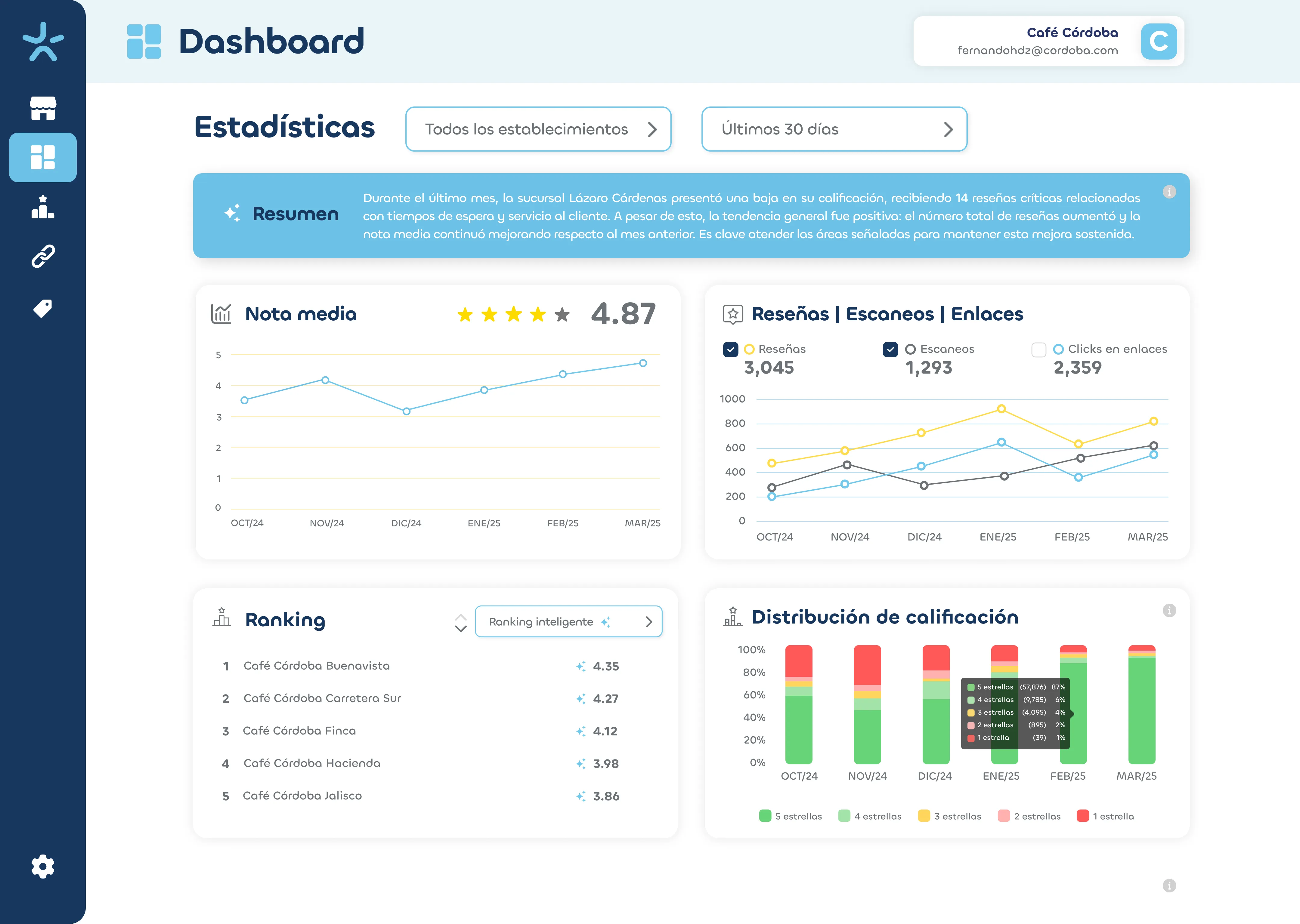
Task: Click info icon on Distribución de calificación card
Action: coord(1169,611)
